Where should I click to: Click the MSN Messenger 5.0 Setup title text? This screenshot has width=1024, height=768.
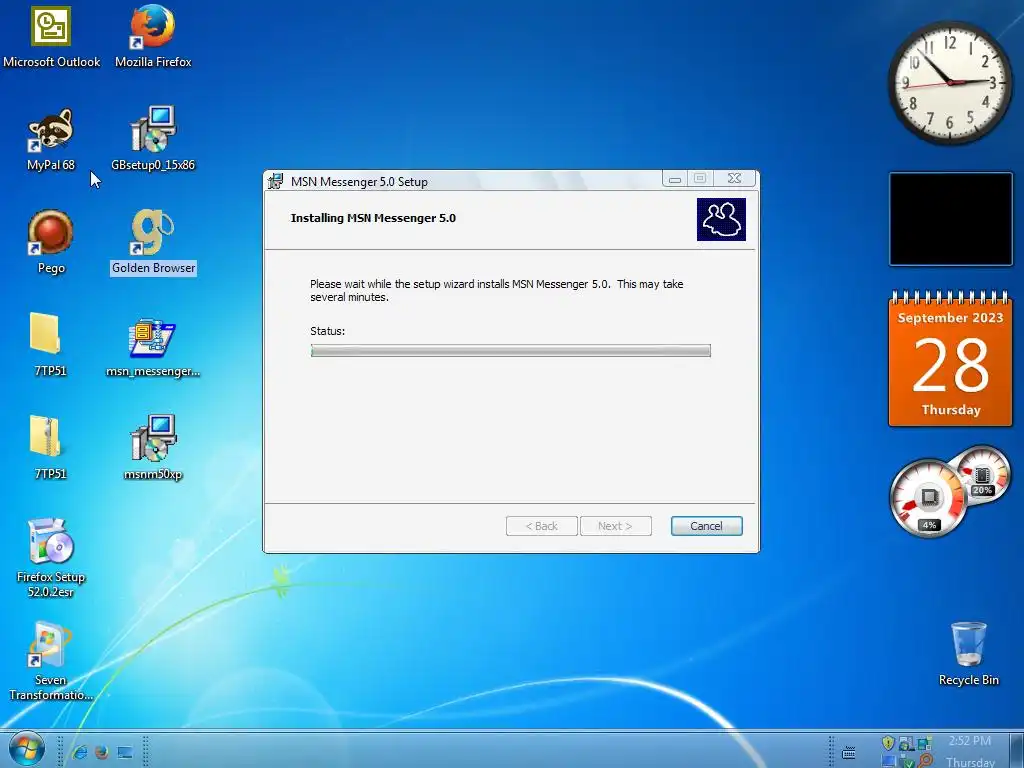click(359, 182)
